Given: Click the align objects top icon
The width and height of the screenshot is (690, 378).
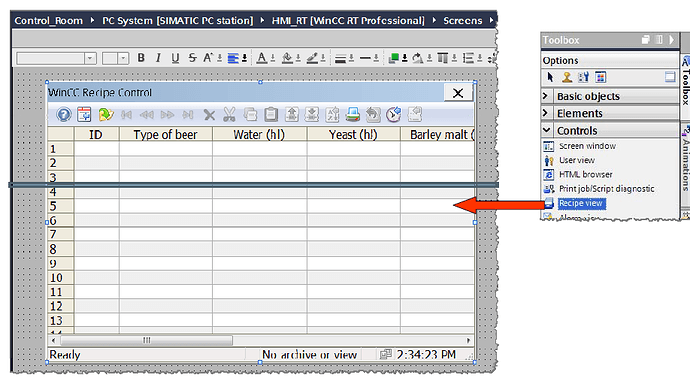Looking at the screenshot, I should (443, 58).
